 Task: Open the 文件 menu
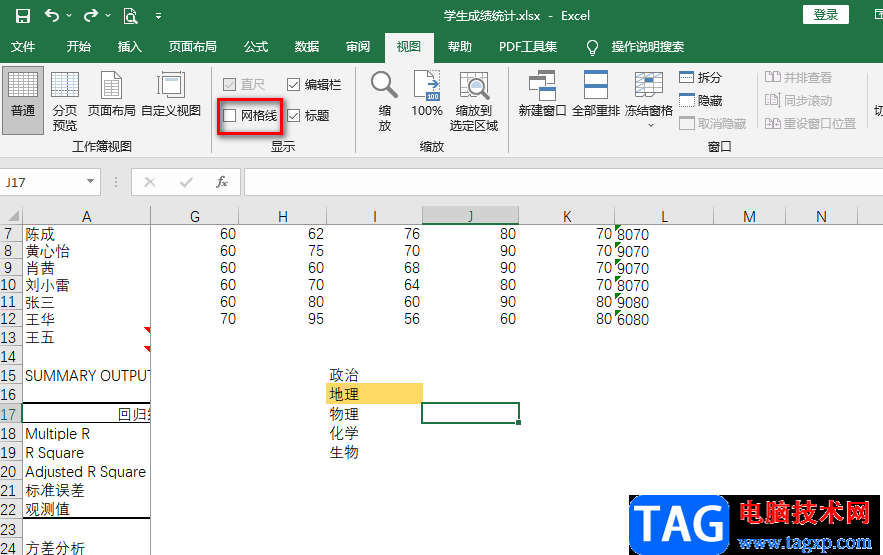pyautogui.click(x=23, y=47)
